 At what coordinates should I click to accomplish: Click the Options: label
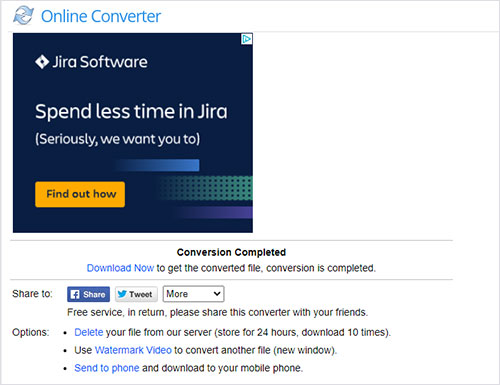pyautogui.click(x=31, y=332)
